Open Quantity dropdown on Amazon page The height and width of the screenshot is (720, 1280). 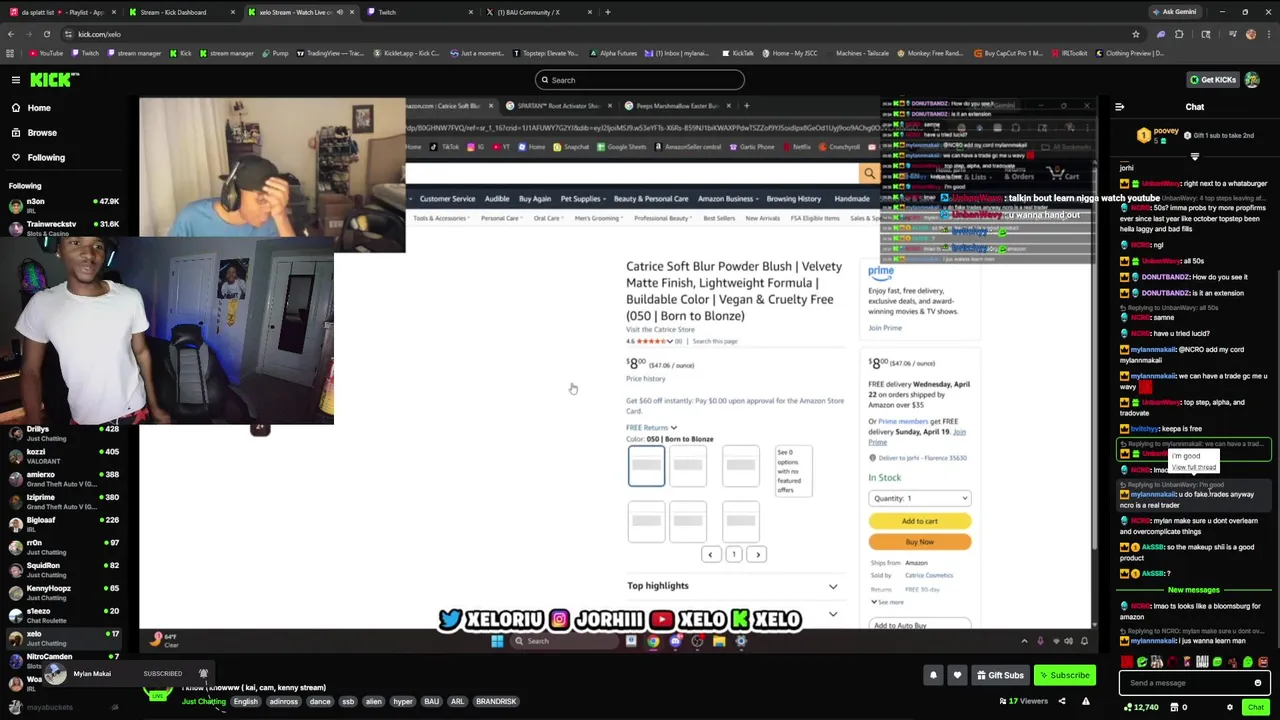point(919,498)
